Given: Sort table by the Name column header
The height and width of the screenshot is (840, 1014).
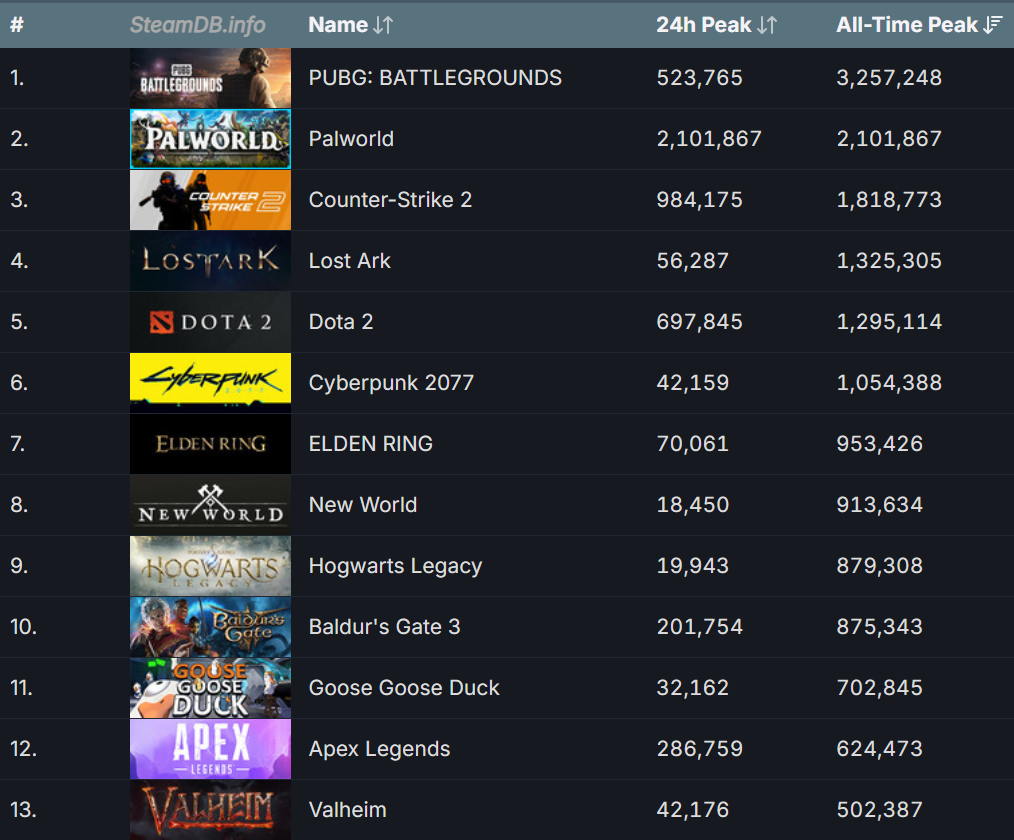Looking at the screenshot, I should 351,25.
